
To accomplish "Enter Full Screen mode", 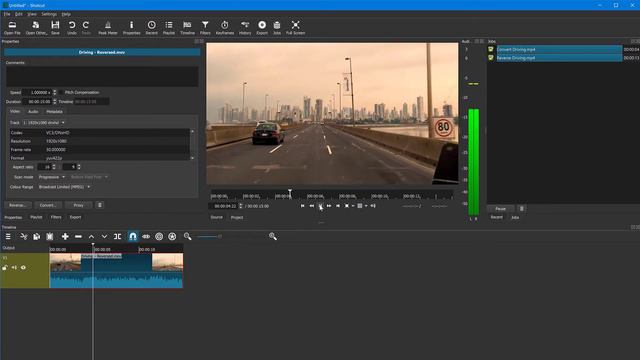I will 296,28.
